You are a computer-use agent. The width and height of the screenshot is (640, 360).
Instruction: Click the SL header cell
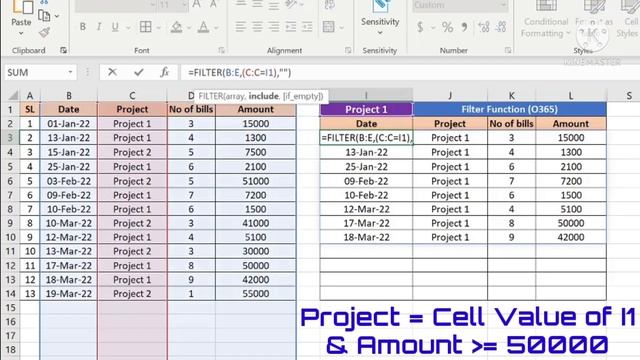point(29,109)
